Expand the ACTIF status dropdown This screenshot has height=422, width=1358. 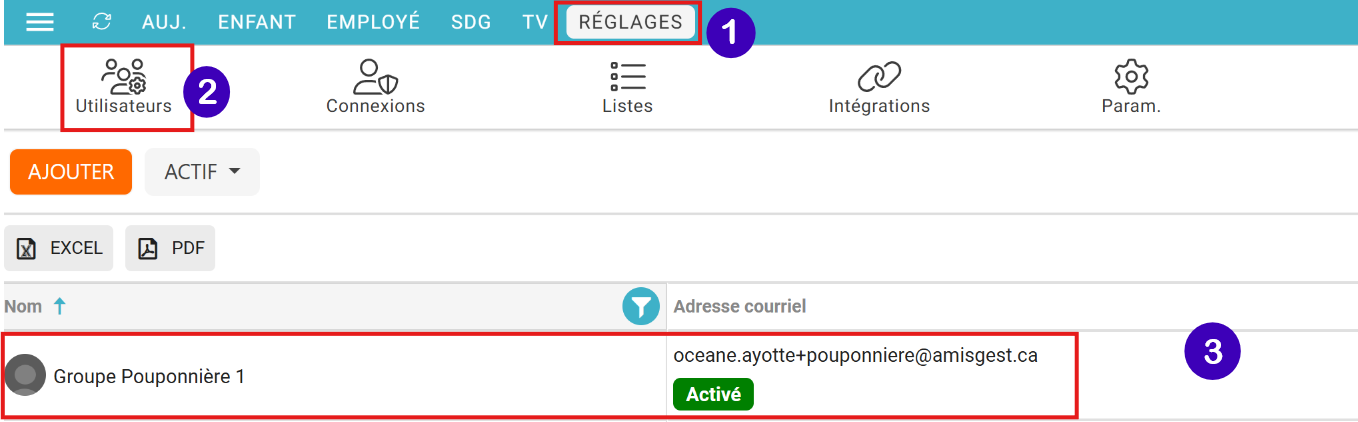pos(202,172)
